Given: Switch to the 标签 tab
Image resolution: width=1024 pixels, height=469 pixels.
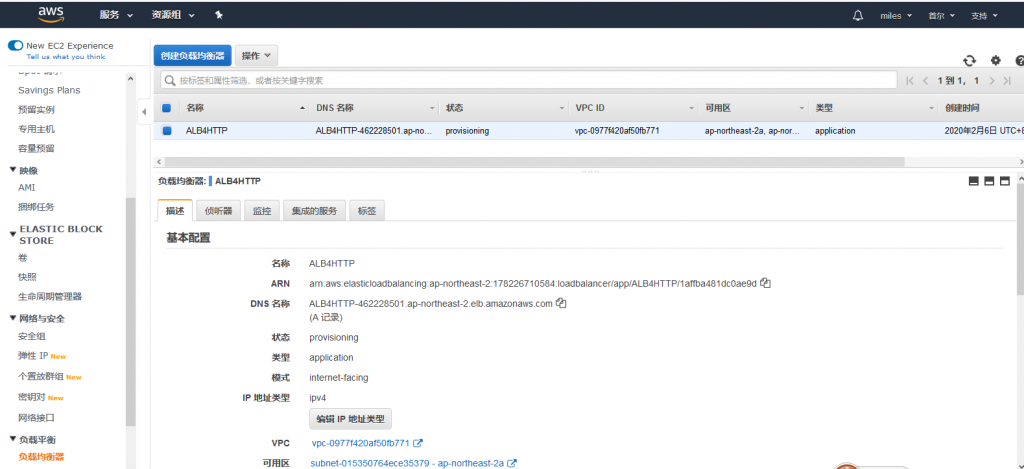Looking at the screenshot, I should (367, 210).
